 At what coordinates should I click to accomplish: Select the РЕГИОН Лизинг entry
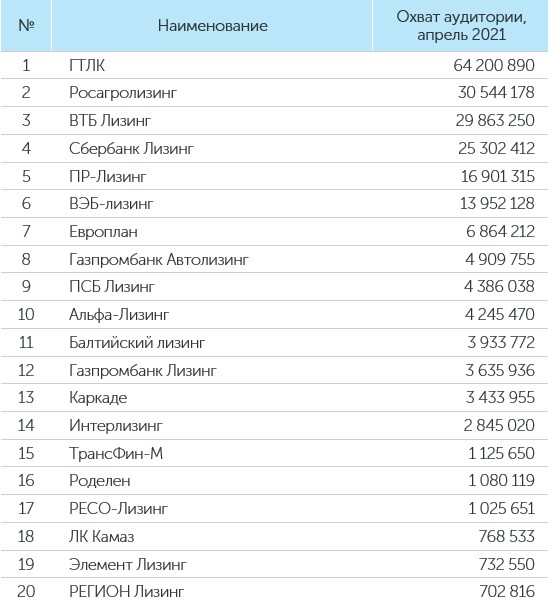point(127,591)
